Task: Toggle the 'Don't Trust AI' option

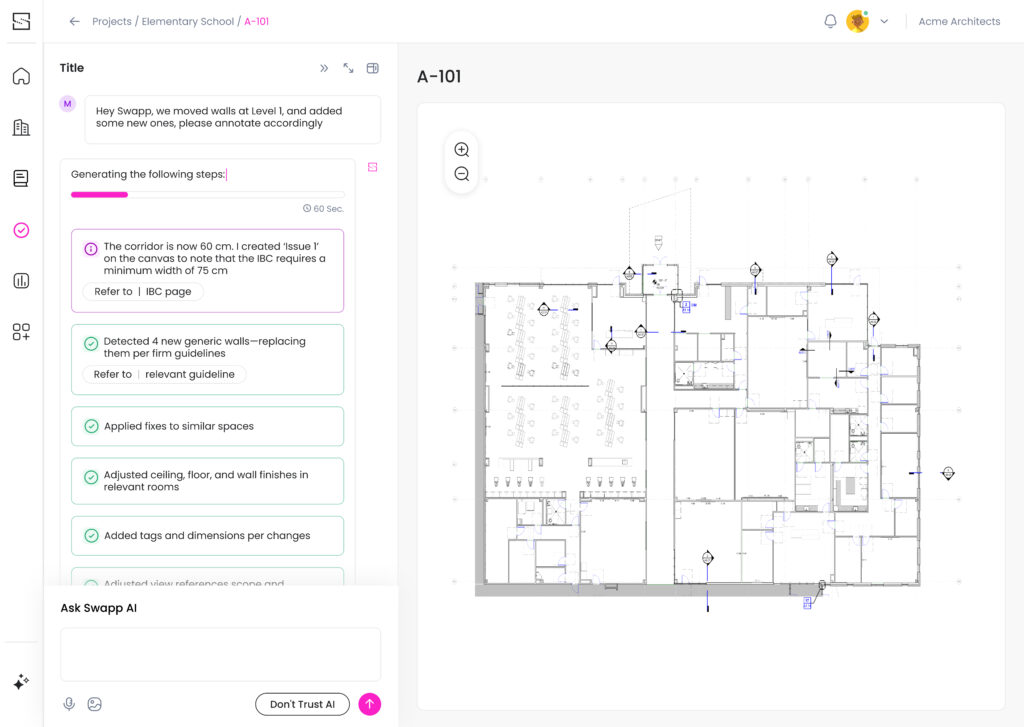Action: [302, 703]
